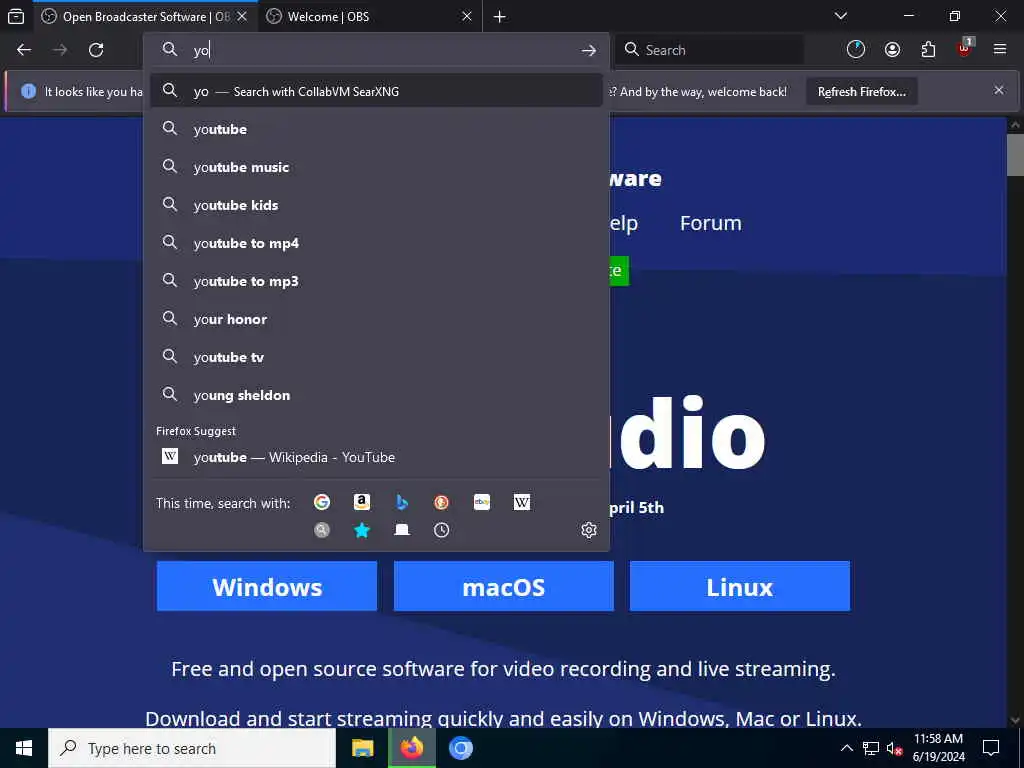This screenshot has height=768, width=1024.
Task: Search open tabs with the tab icon
Action: [402, 530]
